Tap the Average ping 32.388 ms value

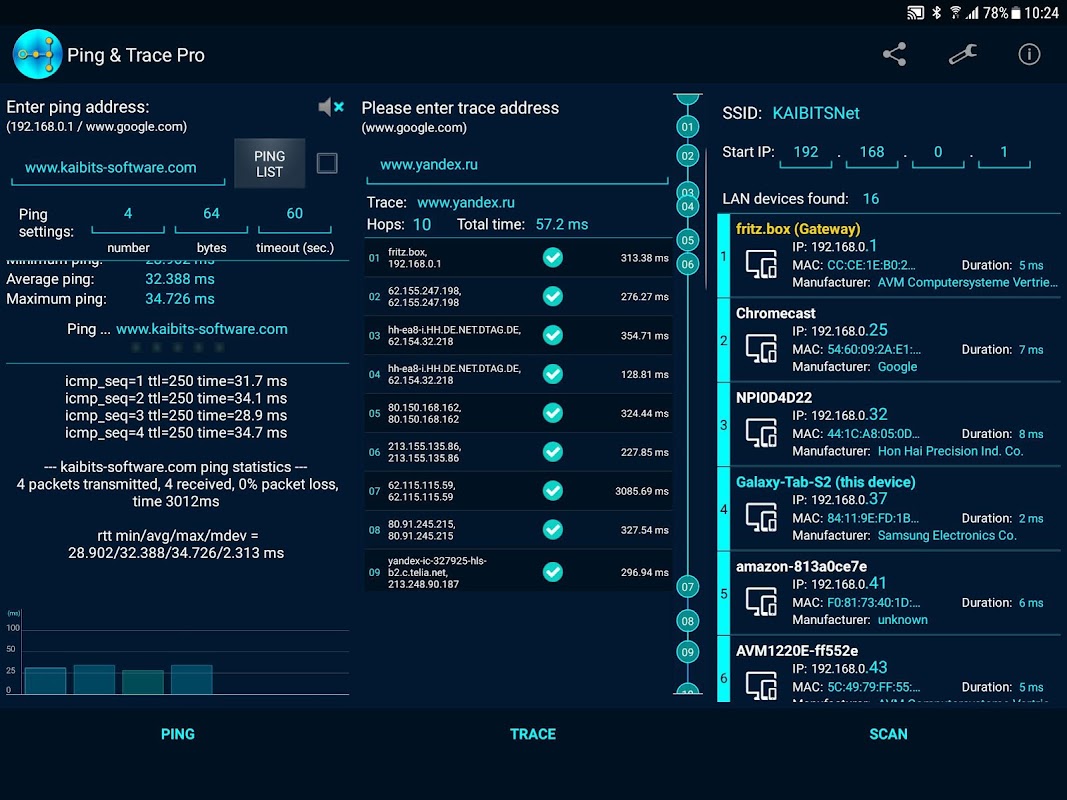(x=180, y=279)
